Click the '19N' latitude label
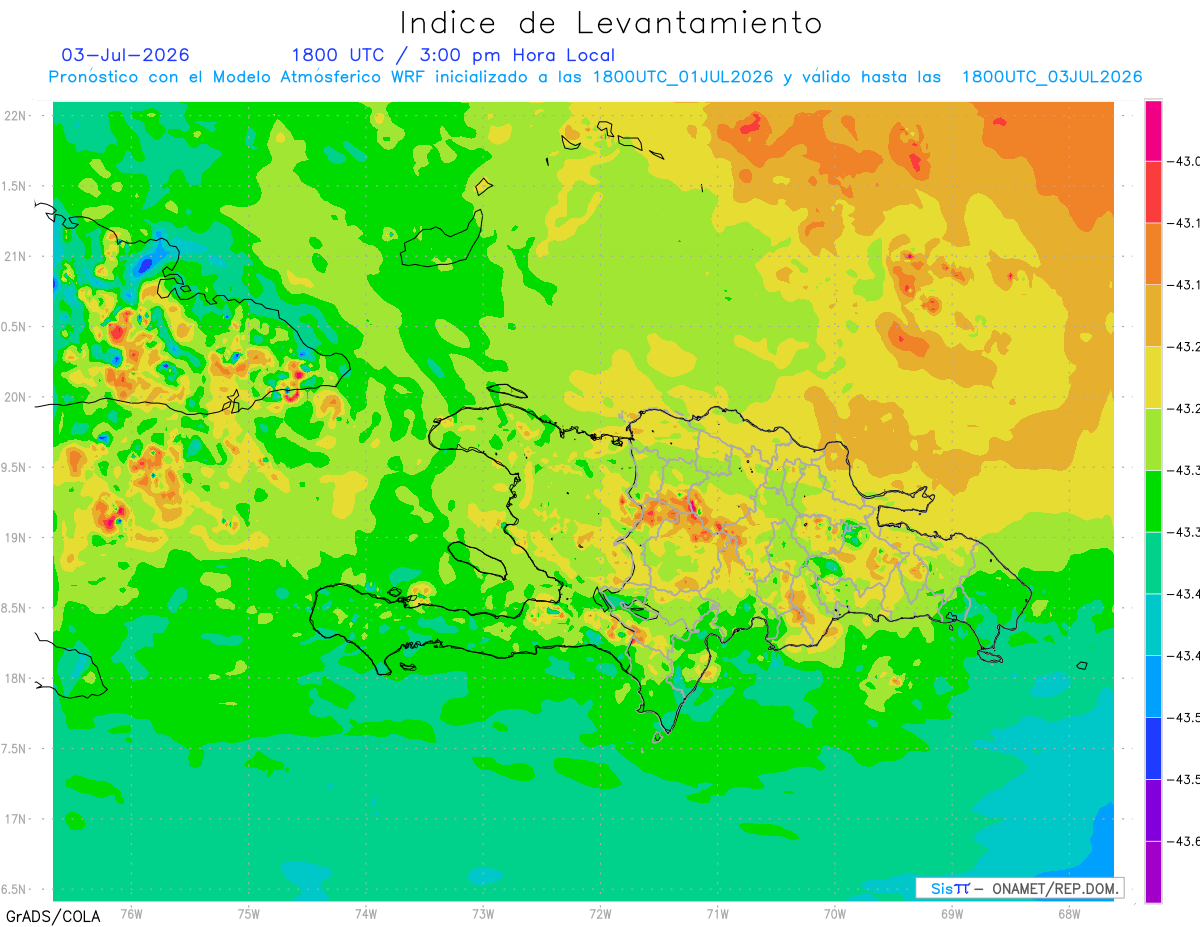Screen dimensions: 1200x927 [16, 538]
